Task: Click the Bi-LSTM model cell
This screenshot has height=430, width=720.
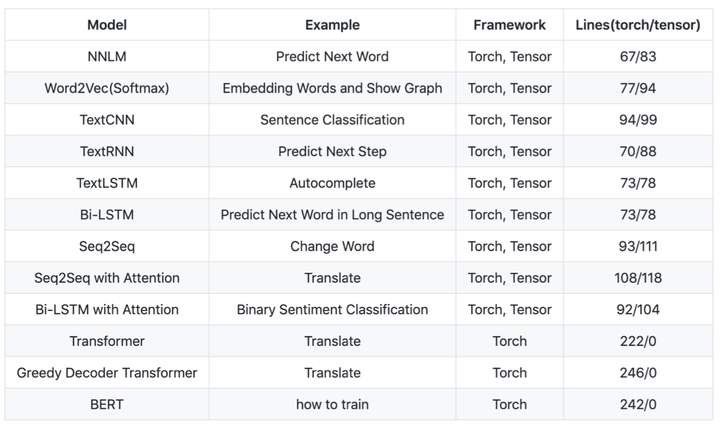Action: 107,215
